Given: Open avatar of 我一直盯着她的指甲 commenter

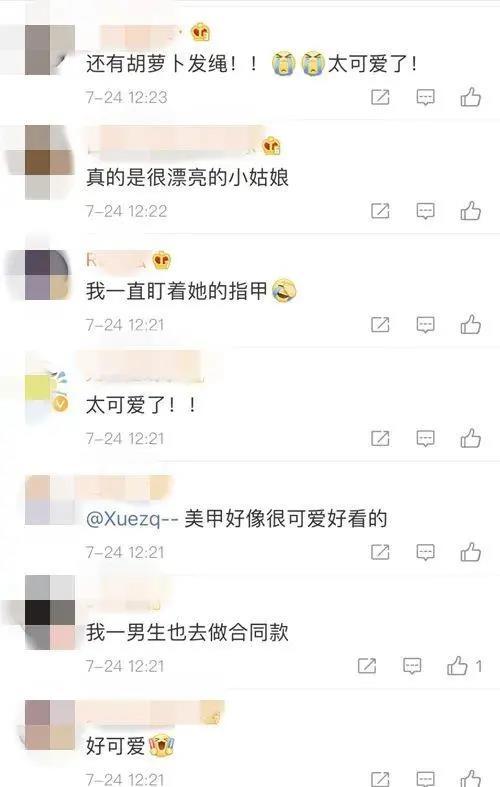Looking at the screenshot, I should pyautogui.click(x=50, y=275).
